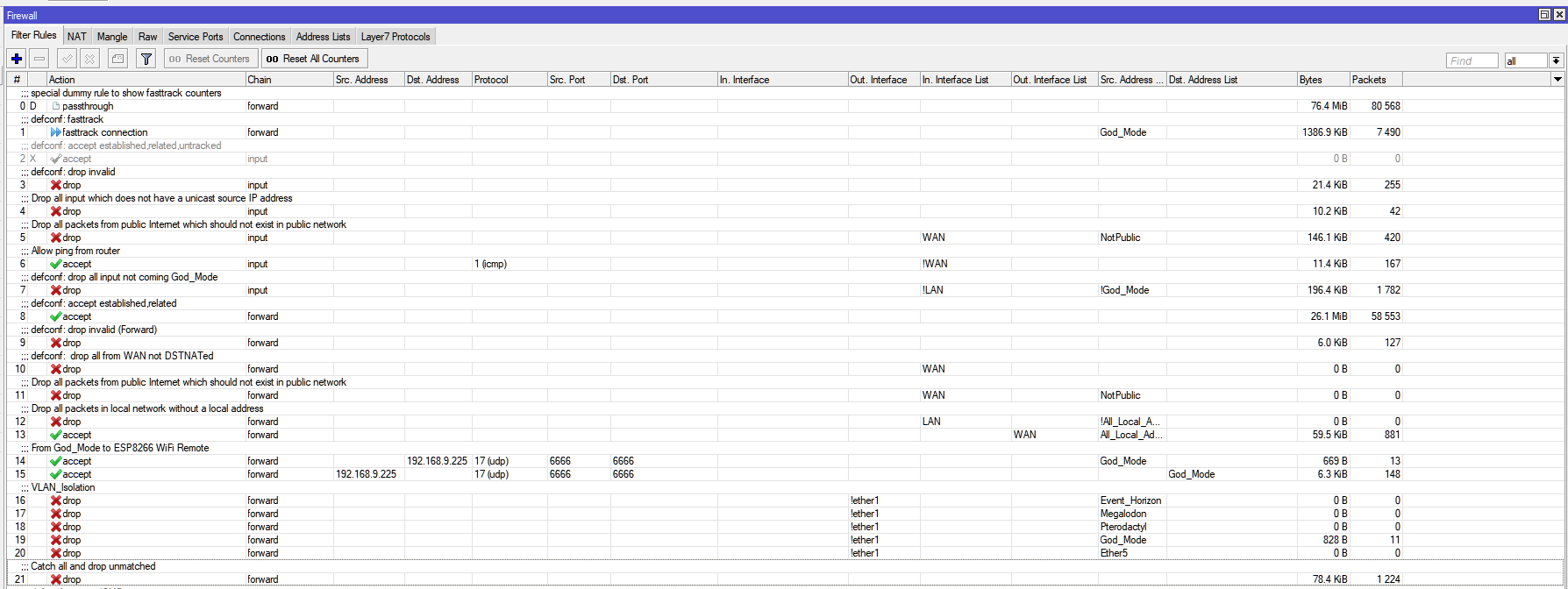Click the Protocol column header

[510, 80]
